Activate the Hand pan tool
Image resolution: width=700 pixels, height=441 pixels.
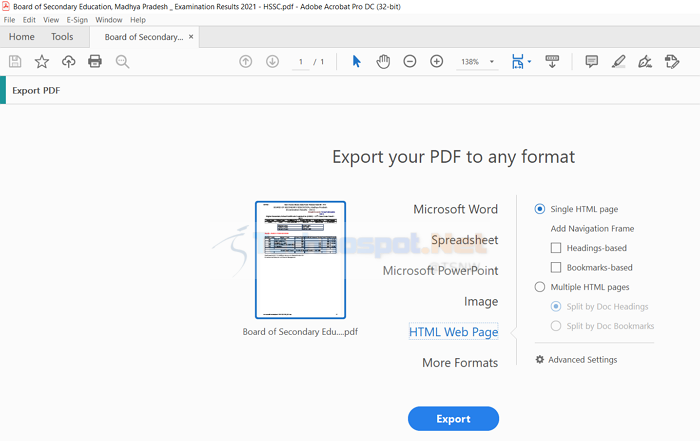pos(383,61)
